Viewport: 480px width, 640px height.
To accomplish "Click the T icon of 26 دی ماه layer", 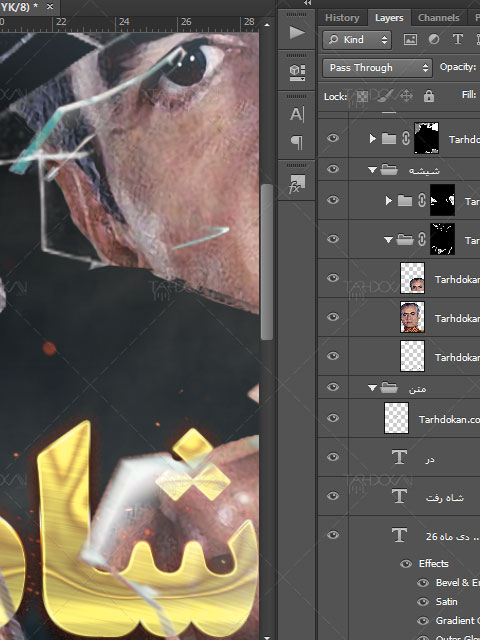I will point(399,535).
